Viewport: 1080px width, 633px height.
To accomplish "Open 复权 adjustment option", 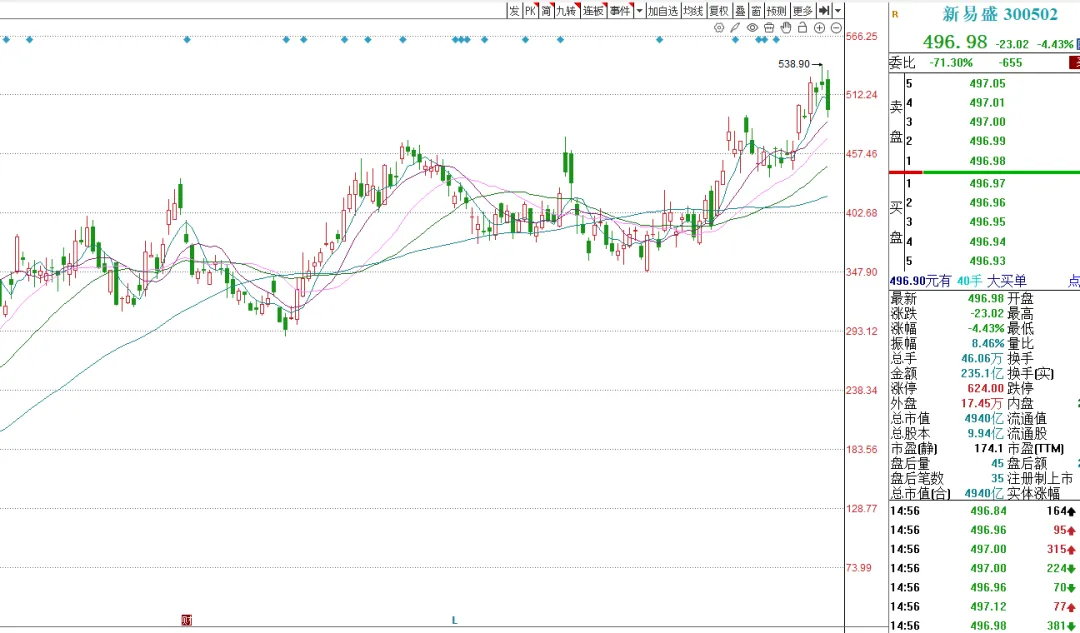I will click(x=719, y=10).
